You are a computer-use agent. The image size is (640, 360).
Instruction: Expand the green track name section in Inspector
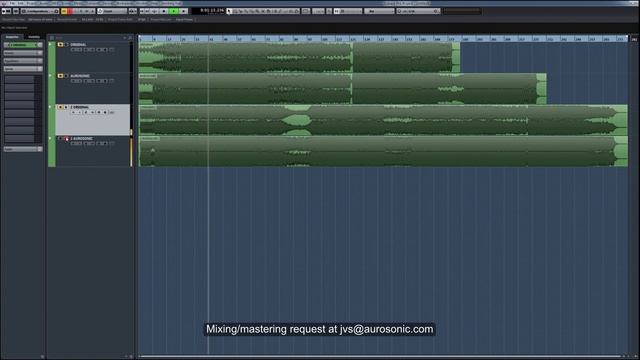23,45
